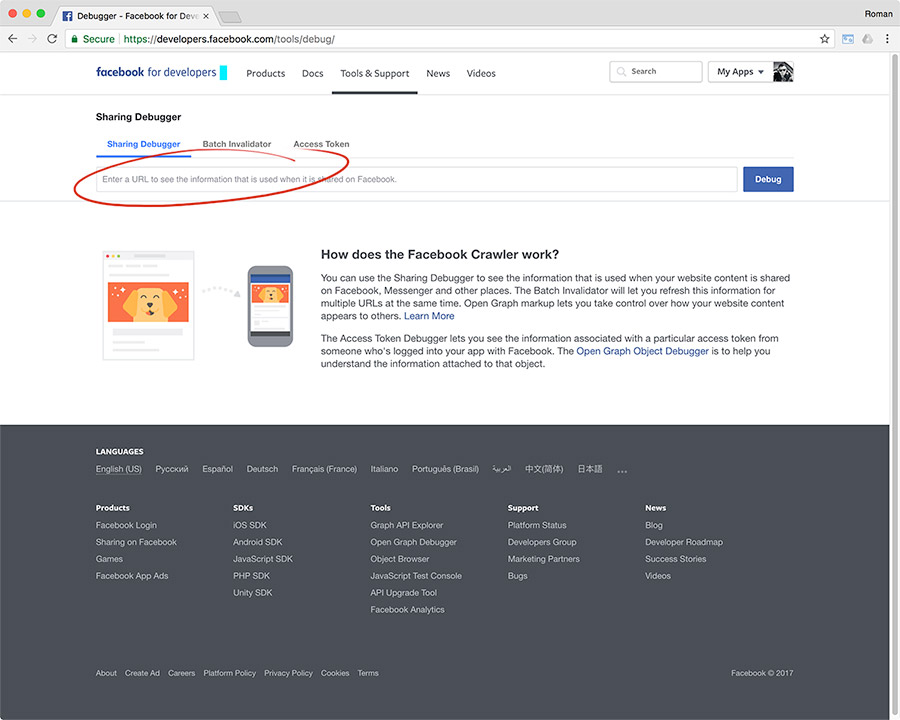Select English (US) language
The height and width of the screenshot is (720, 900).
coord(119,469)
